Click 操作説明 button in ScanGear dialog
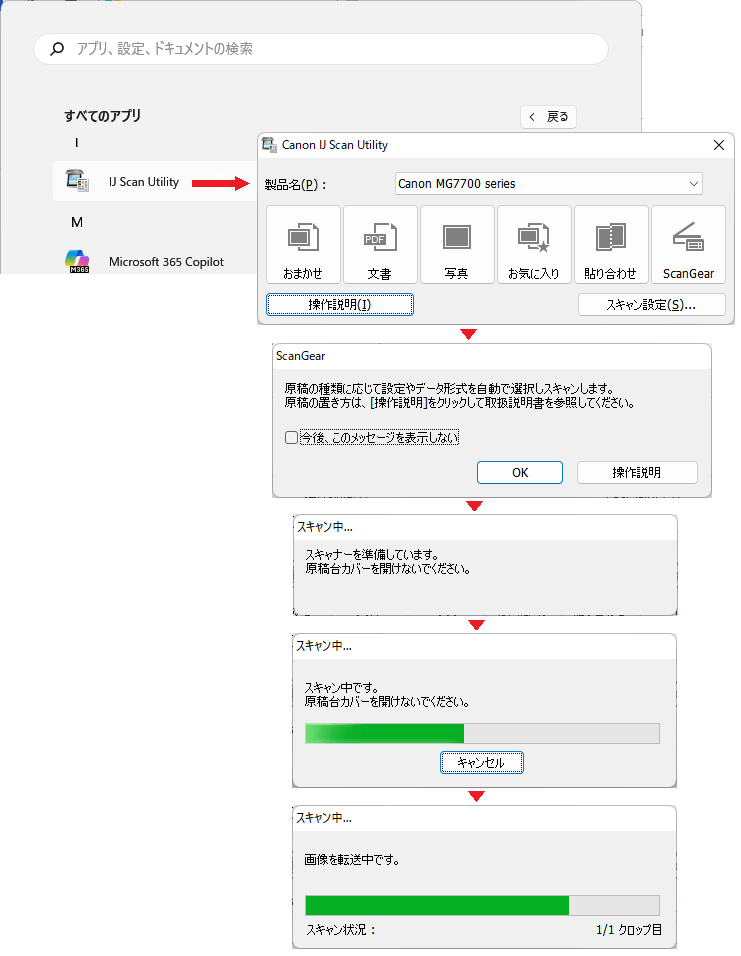Viewport: 741px width, 956px height. click(637, 473)
